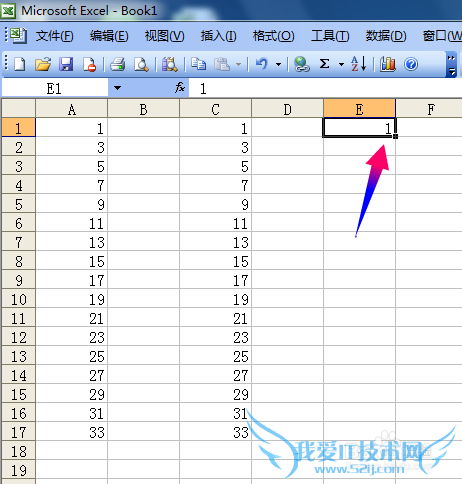The height and width of the screenshot is (484, 462).
Task: Open the Name Box dropdown arrow
Action: pos(117,88)
